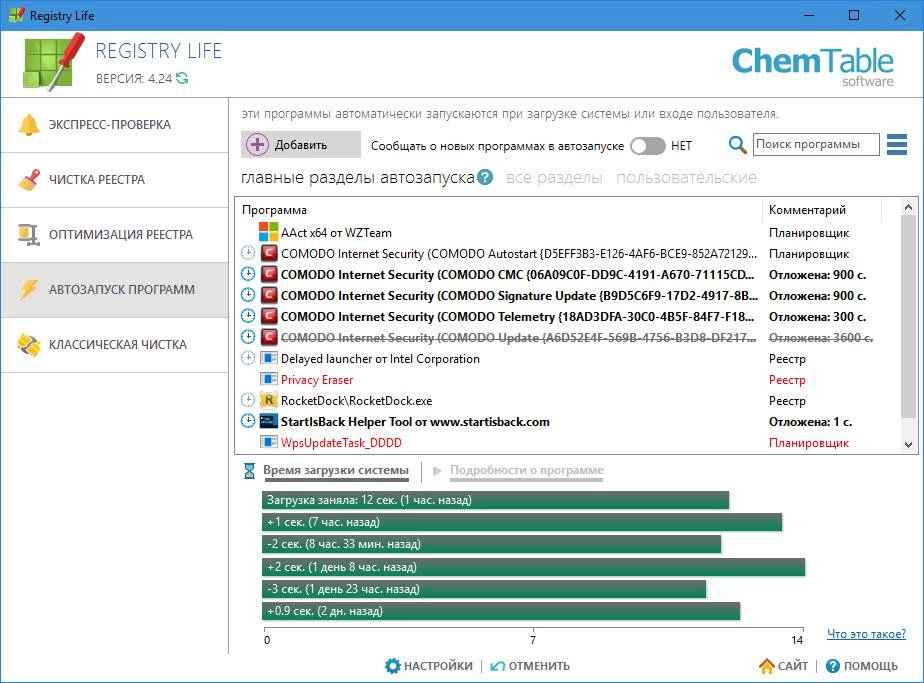Viewport: 924px width, 683px height.
Task: Click the list scrollbar down arrow
Action: pyautogui.click(x=908, y=445)
